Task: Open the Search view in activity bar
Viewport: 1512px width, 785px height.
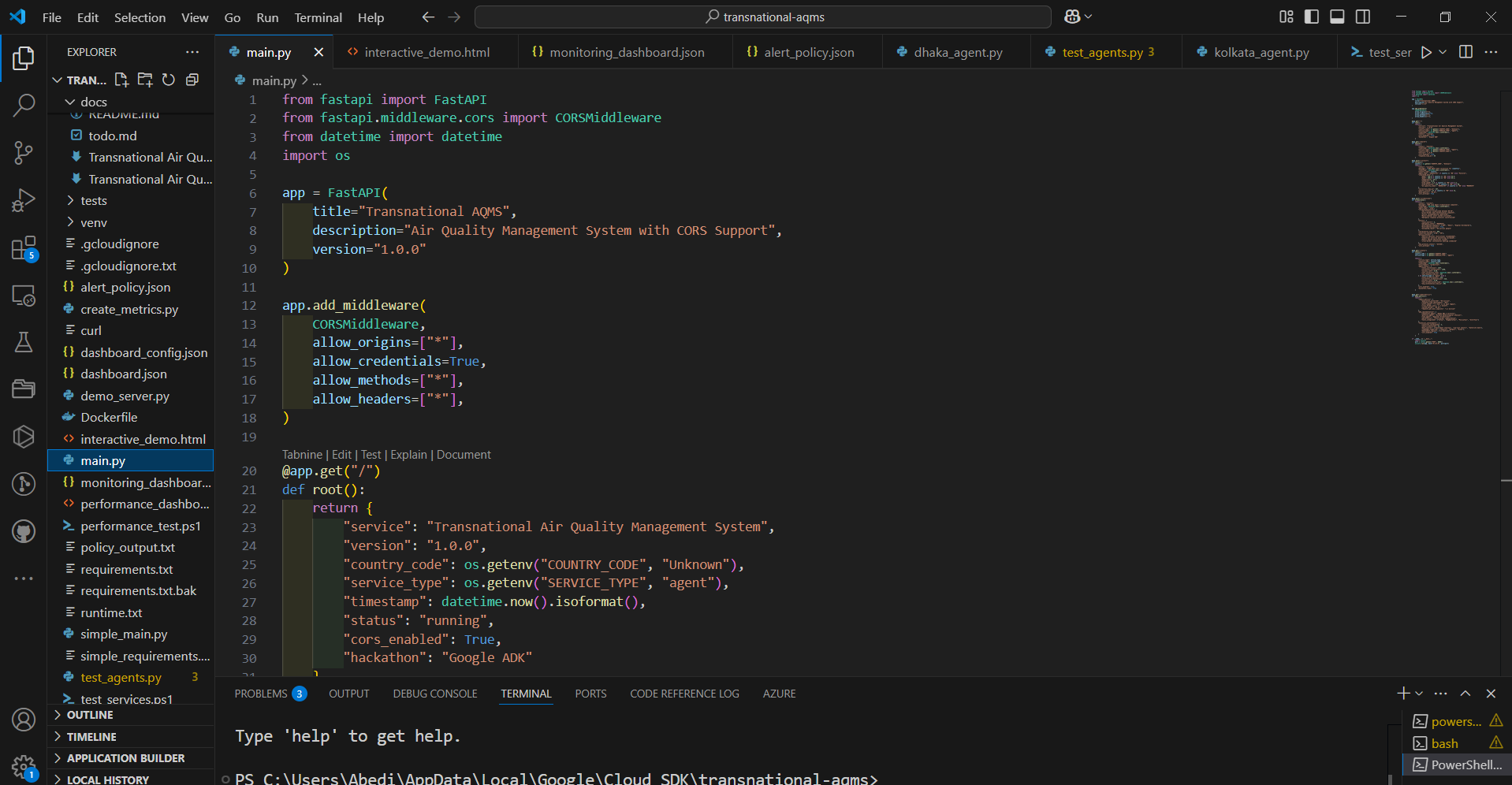Action: click(x=24, y=105)
